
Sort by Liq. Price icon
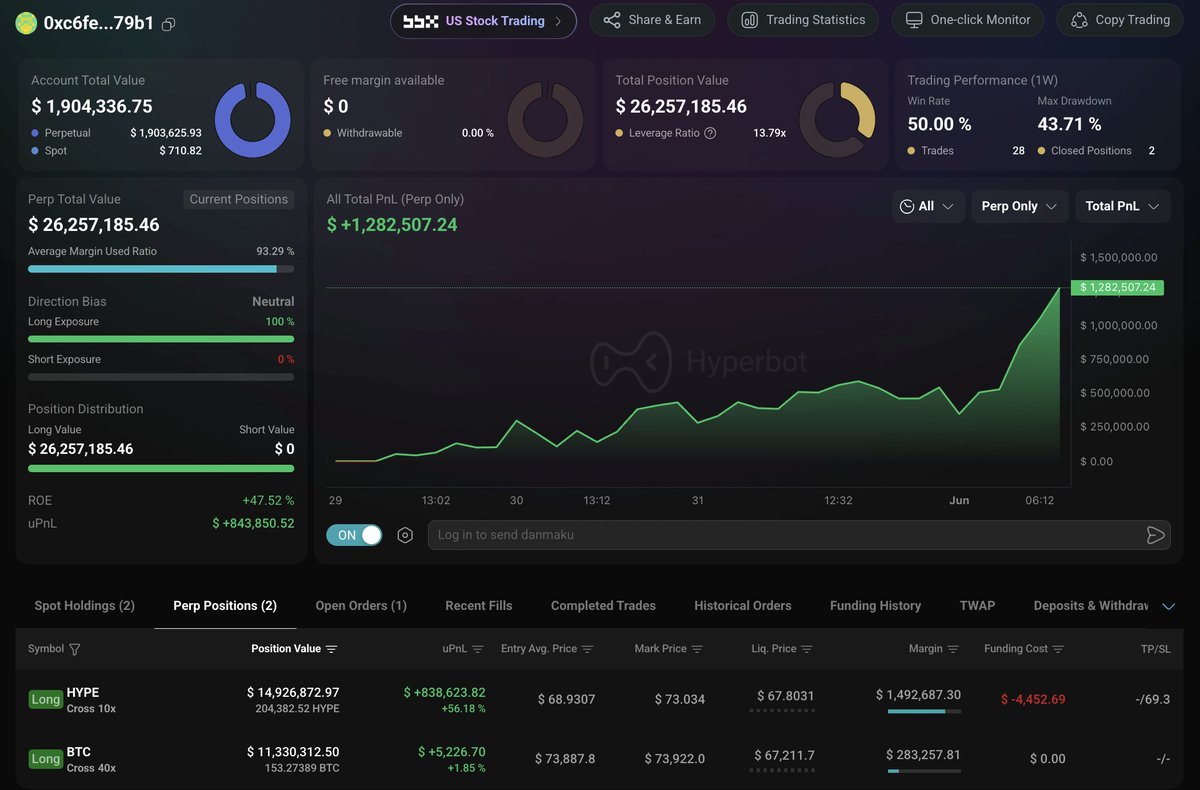807,649
